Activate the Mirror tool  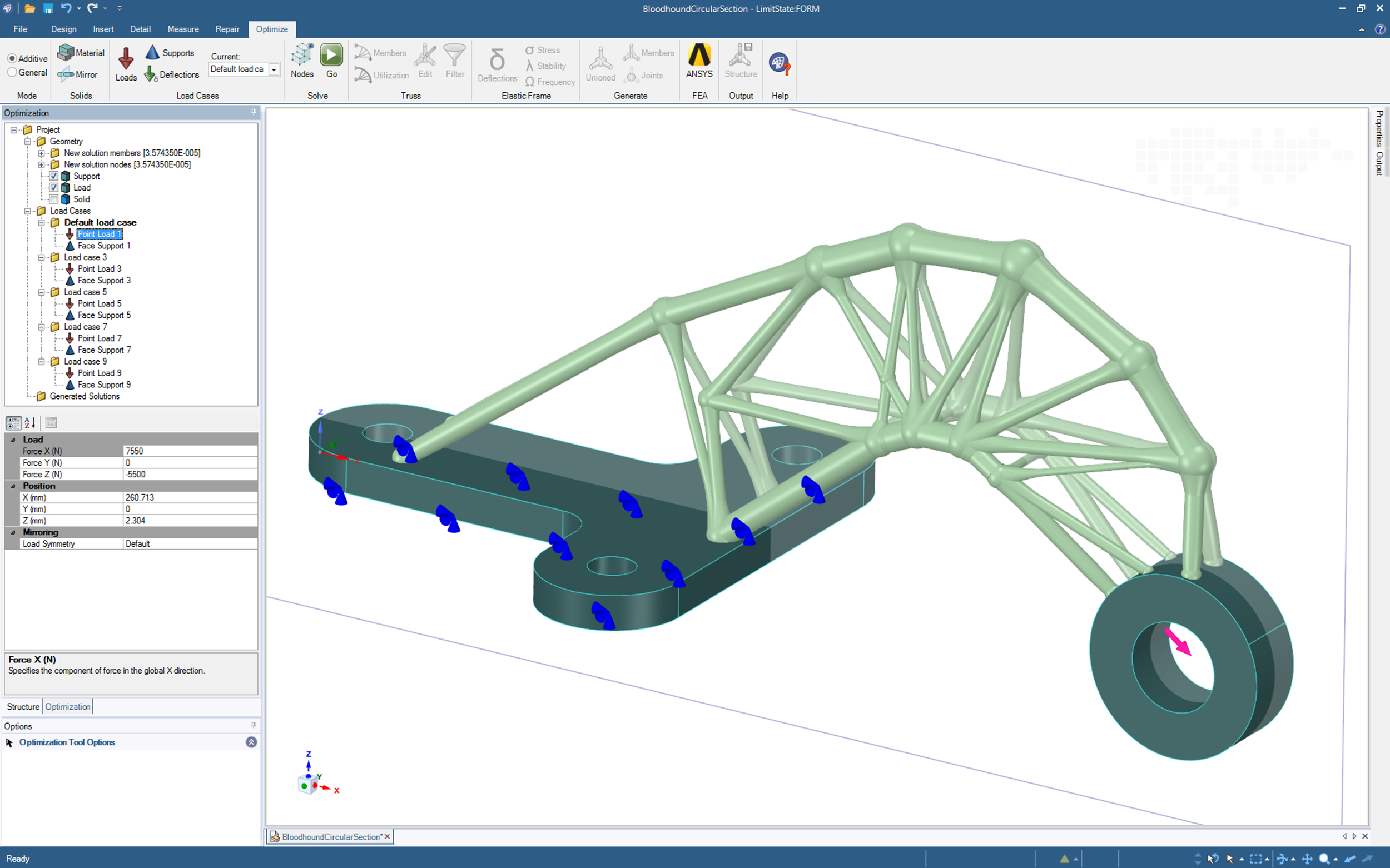(x=77, y=74)
